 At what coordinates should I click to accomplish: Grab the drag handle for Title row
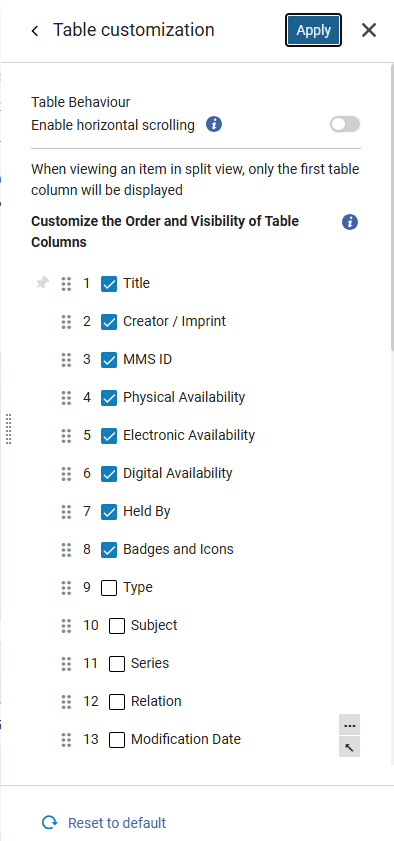click(66, 284)
